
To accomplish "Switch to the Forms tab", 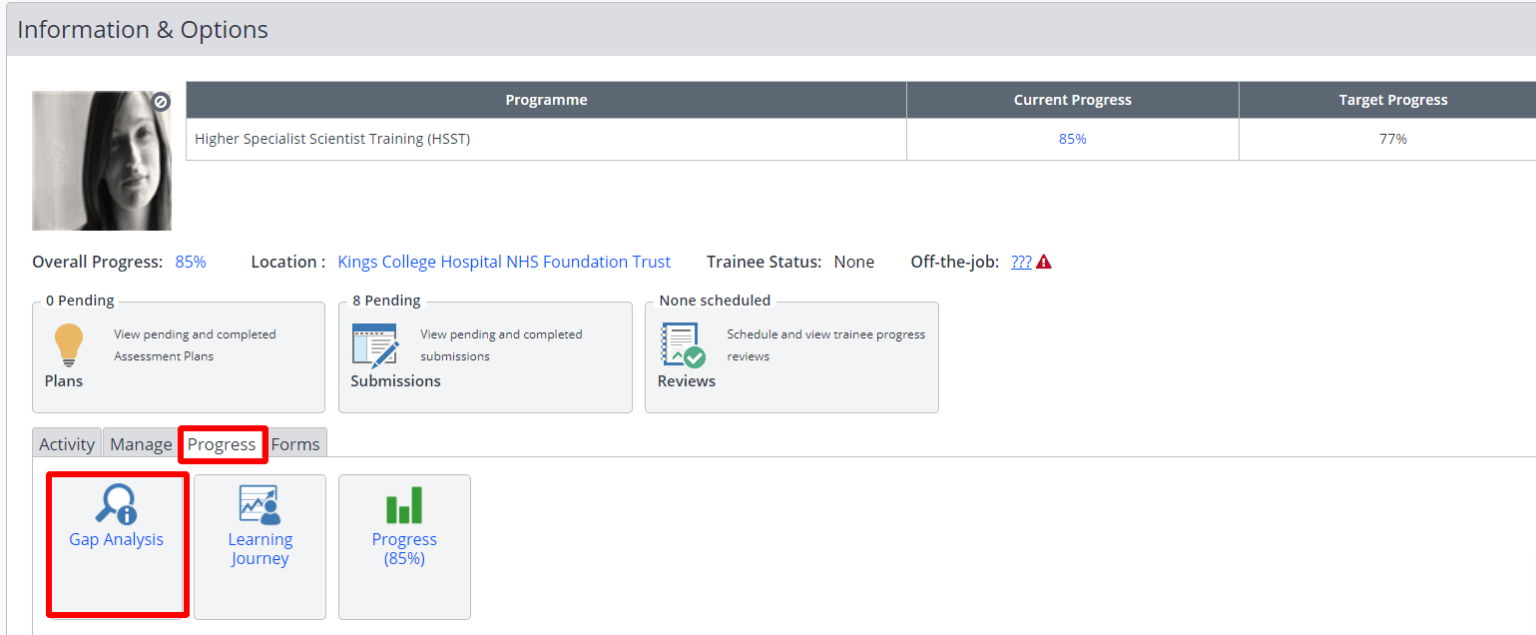I will pos(296,444).
